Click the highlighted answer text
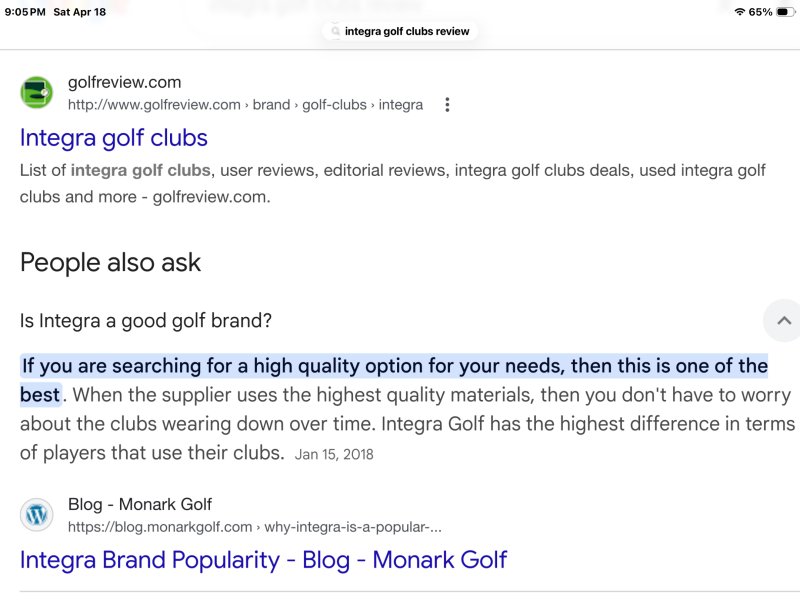Image resolution: width=800 pixels, height=600 pixels. (394, 366)
